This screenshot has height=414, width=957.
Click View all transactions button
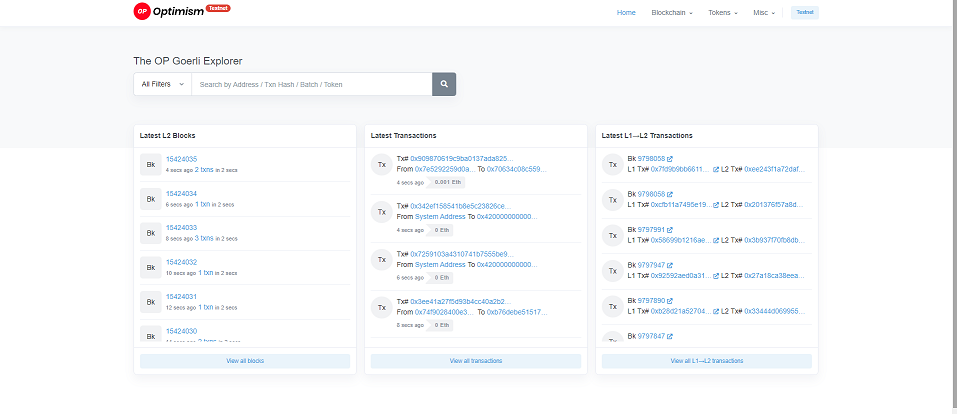pos(476,360)
